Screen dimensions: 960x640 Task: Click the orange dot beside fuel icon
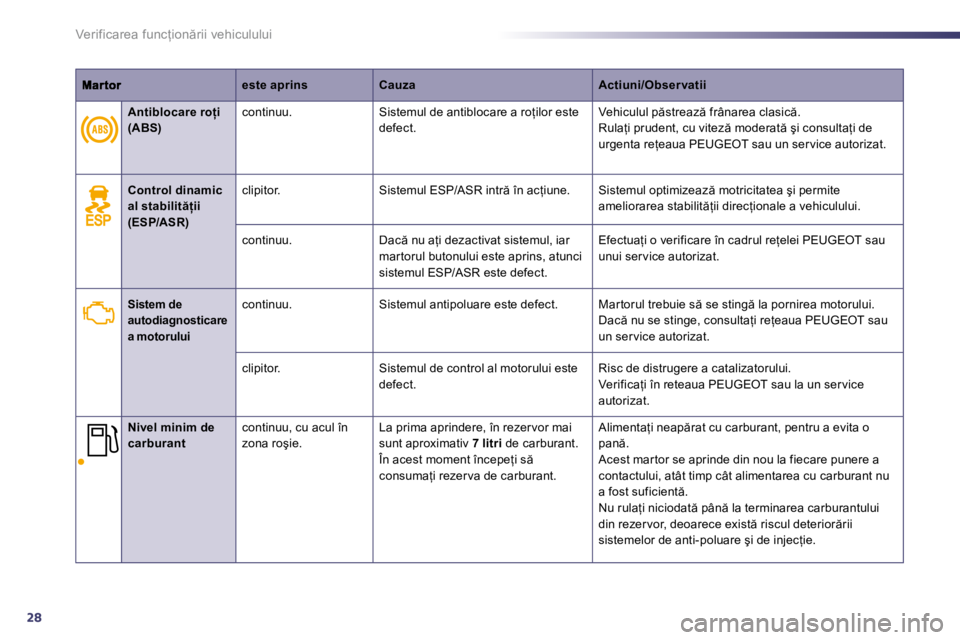80,462
